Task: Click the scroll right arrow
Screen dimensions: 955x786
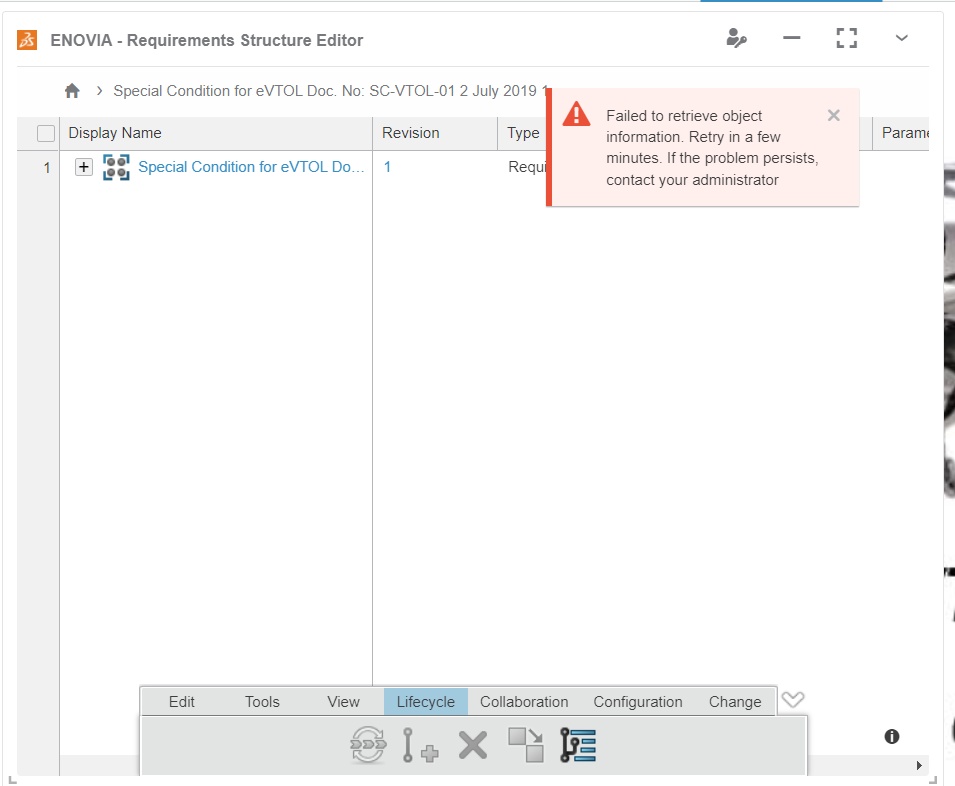Action: (919, 765)
